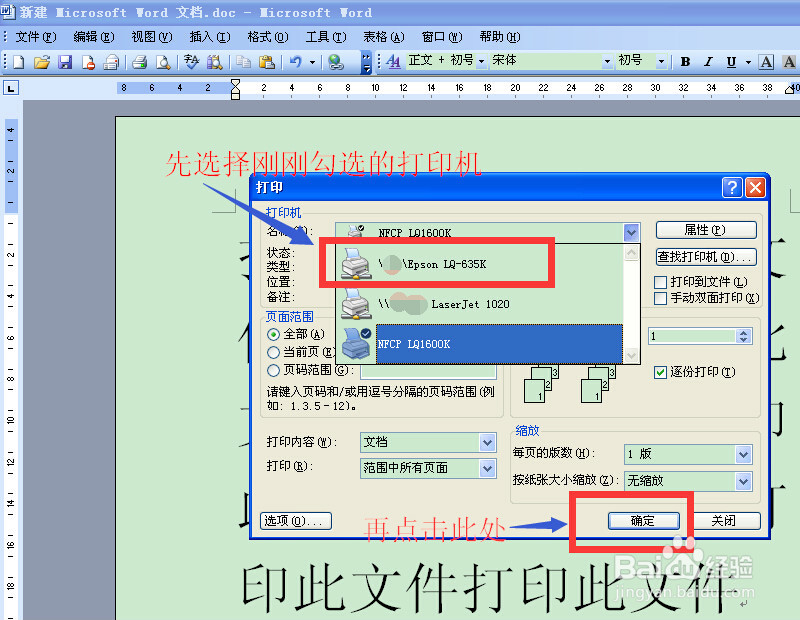Viewport: 800px width, 620px height.
Task: Open a file with the Open folder icon
Action: point(42,62)
